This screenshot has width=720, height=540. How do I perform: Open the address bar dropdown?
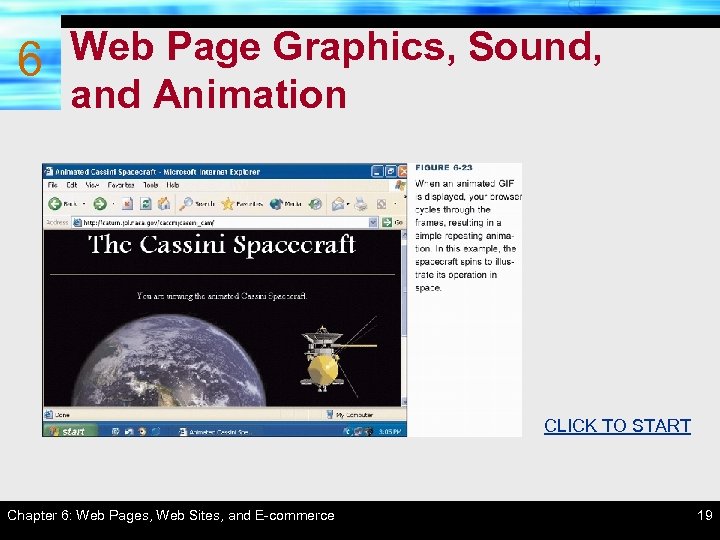click(373, 222)
